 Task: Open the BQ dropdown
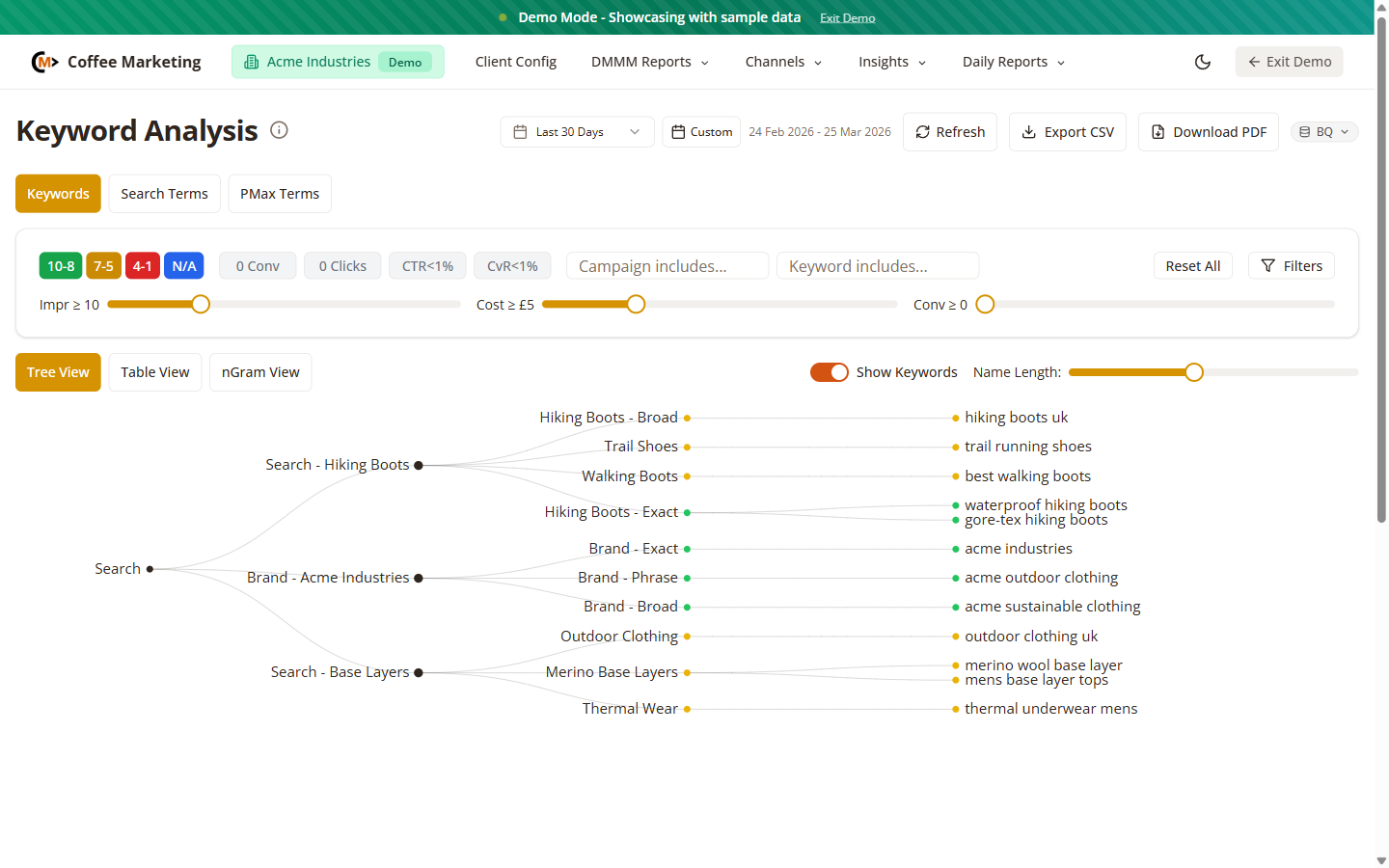1323,131
